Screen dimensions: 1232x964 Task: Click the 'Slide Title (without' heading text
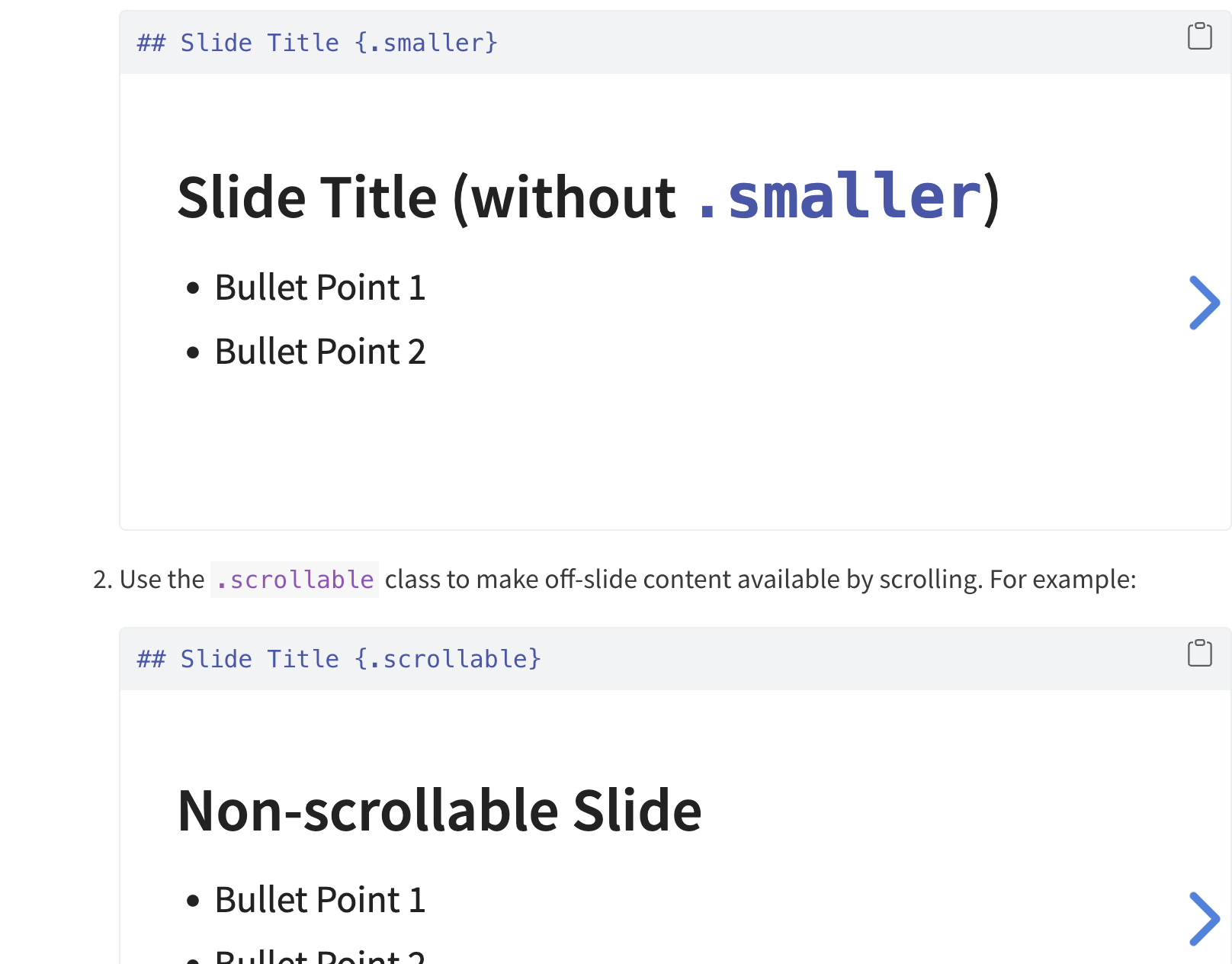(425, 198)
